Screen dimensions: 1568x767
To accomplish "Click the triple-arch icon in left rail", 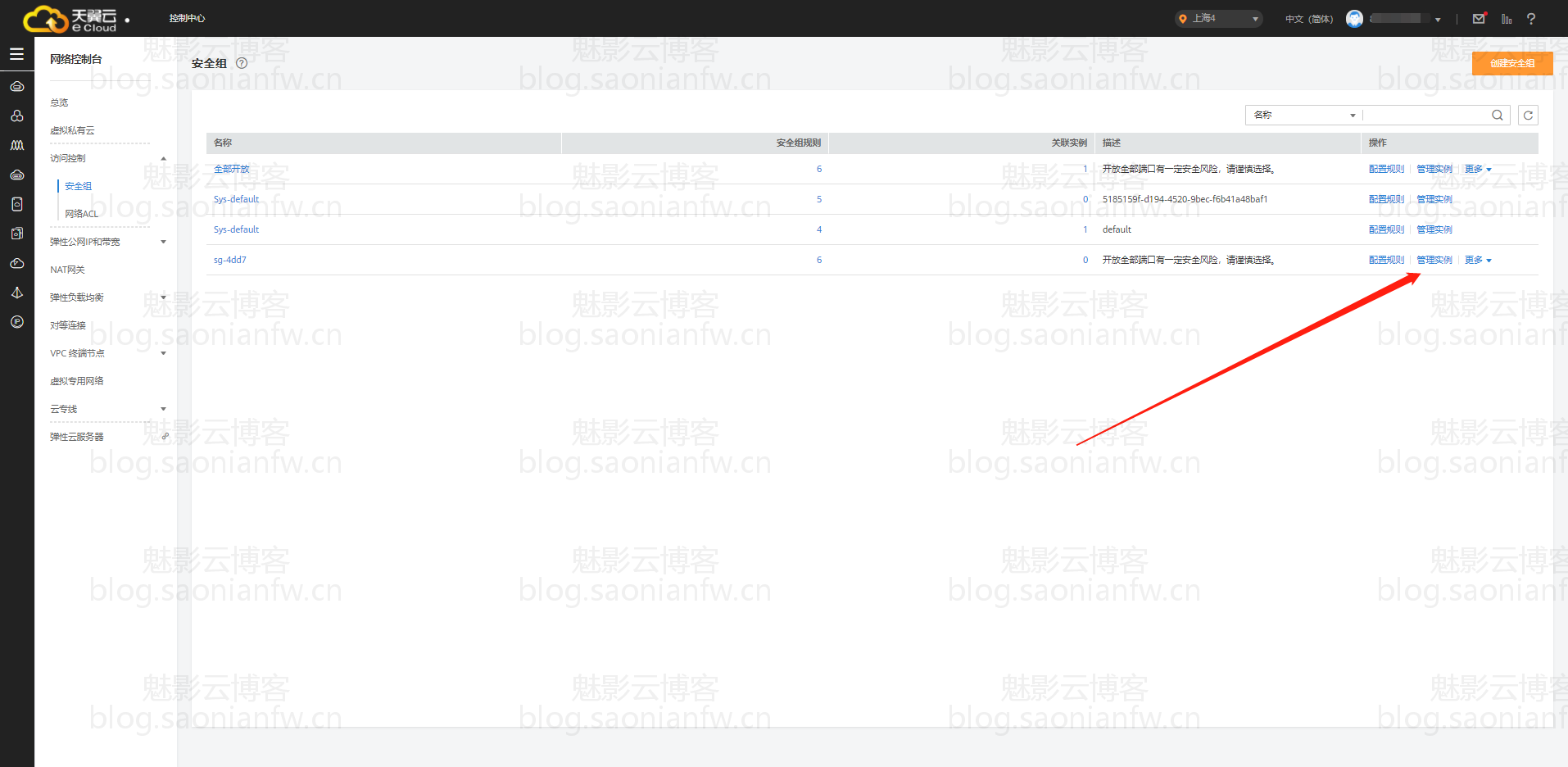I will (16, 145).
